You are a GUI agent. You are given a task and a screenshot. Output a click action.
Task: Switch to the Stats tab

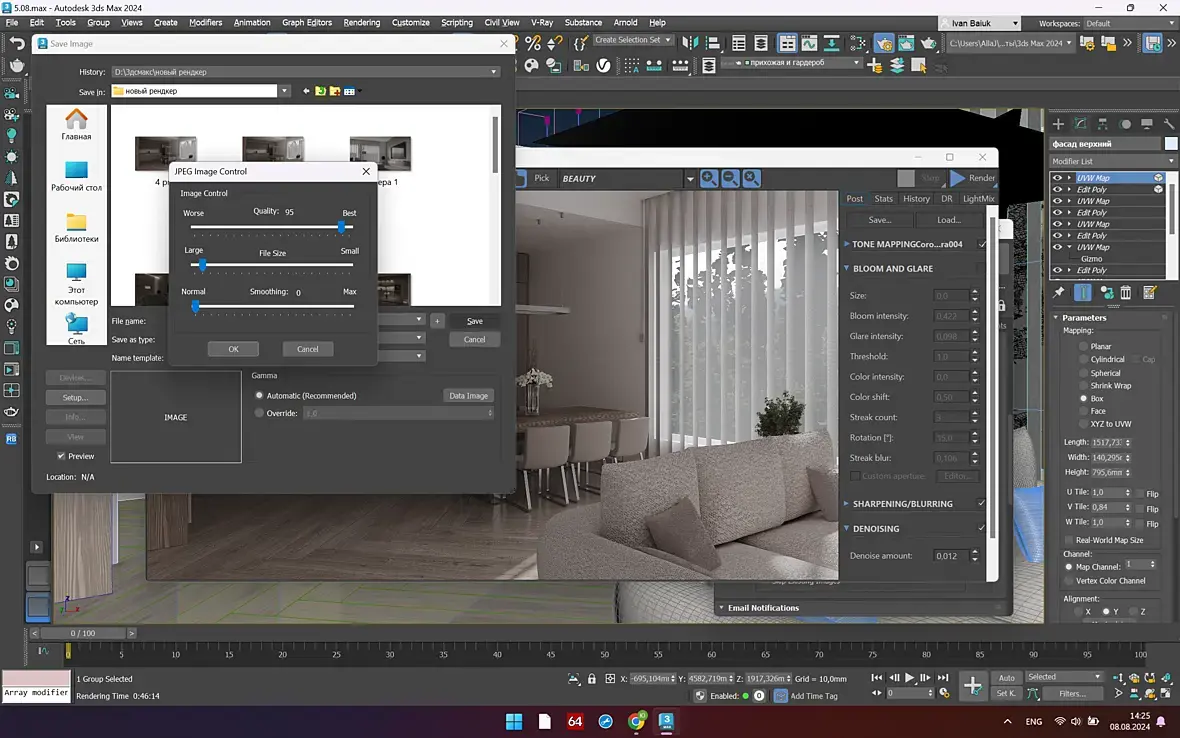[x=883, y=199]
